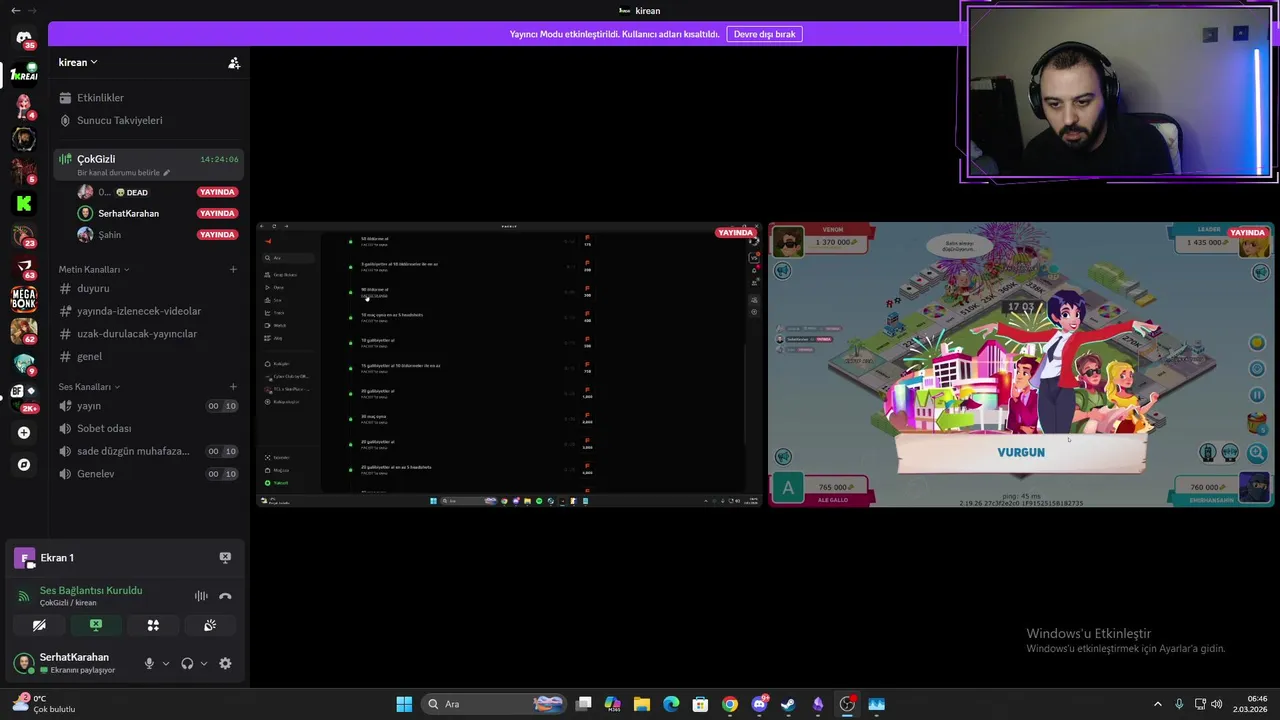Open Microsoft Edge from taskbar
This screenshot has height=720, width=1280.
click(x=671, y=704)
